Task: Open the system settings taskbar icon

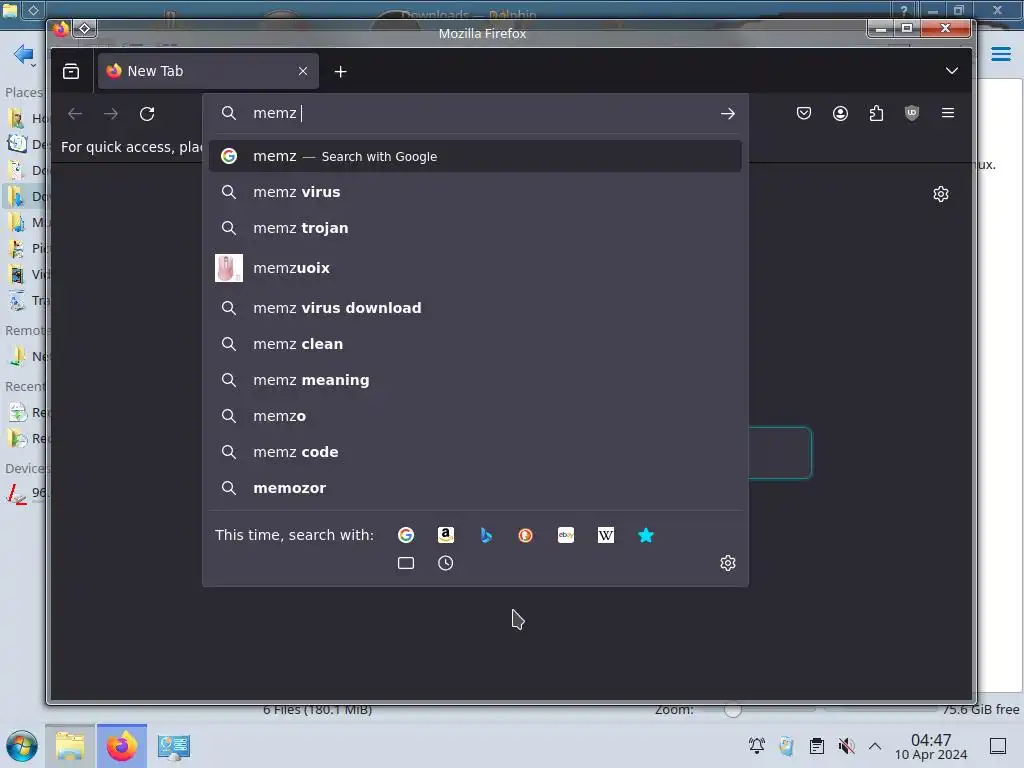Action: coord(174,746)
